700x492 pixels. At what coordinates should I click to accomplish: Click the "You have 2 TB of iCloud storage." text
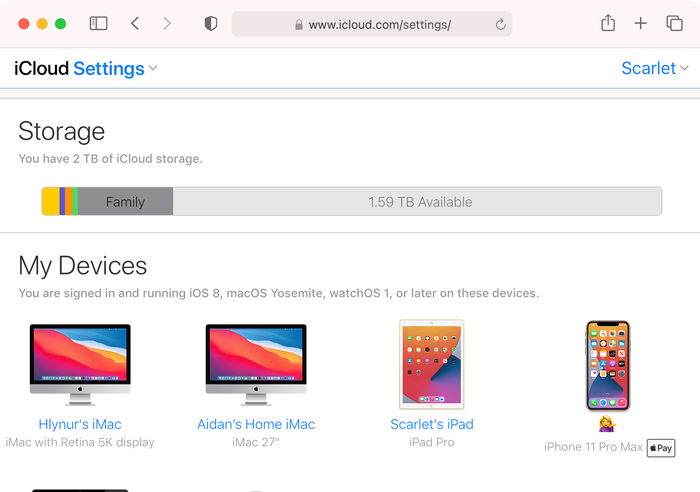pos(110,159)
